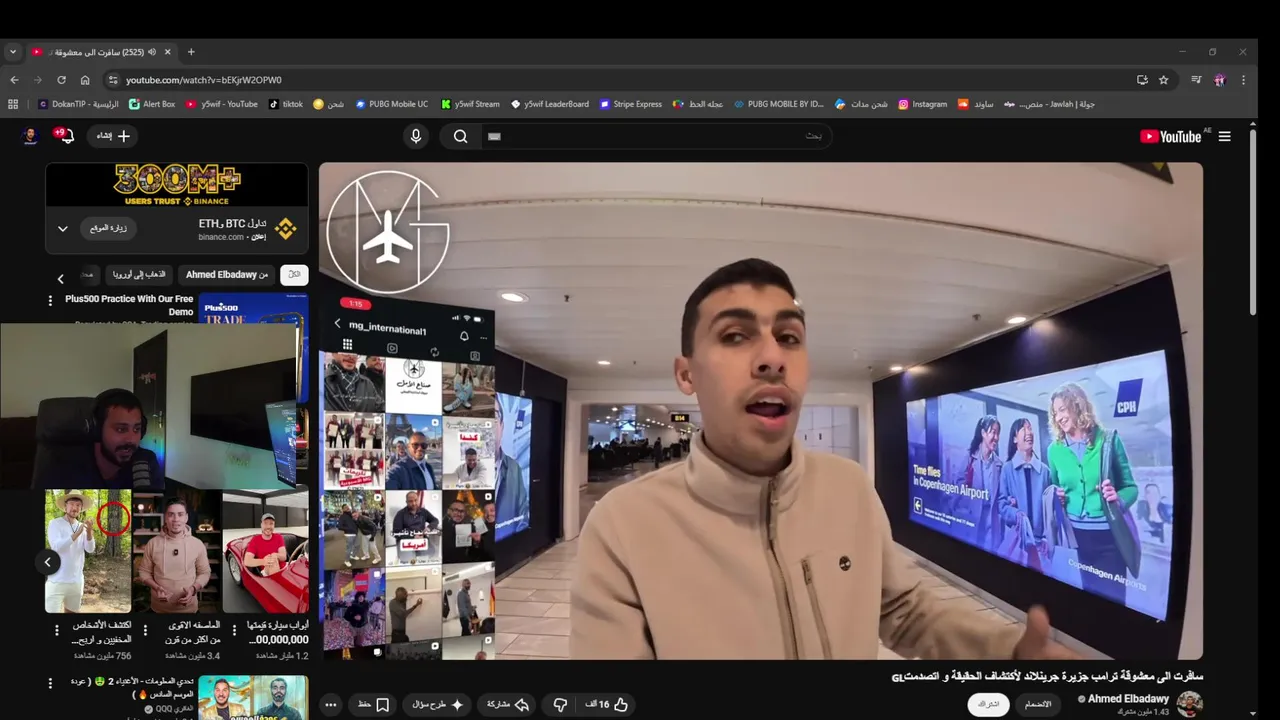Click the browser home button
The height and width of the screenshot is (720, 1280).
coord(85,80)
